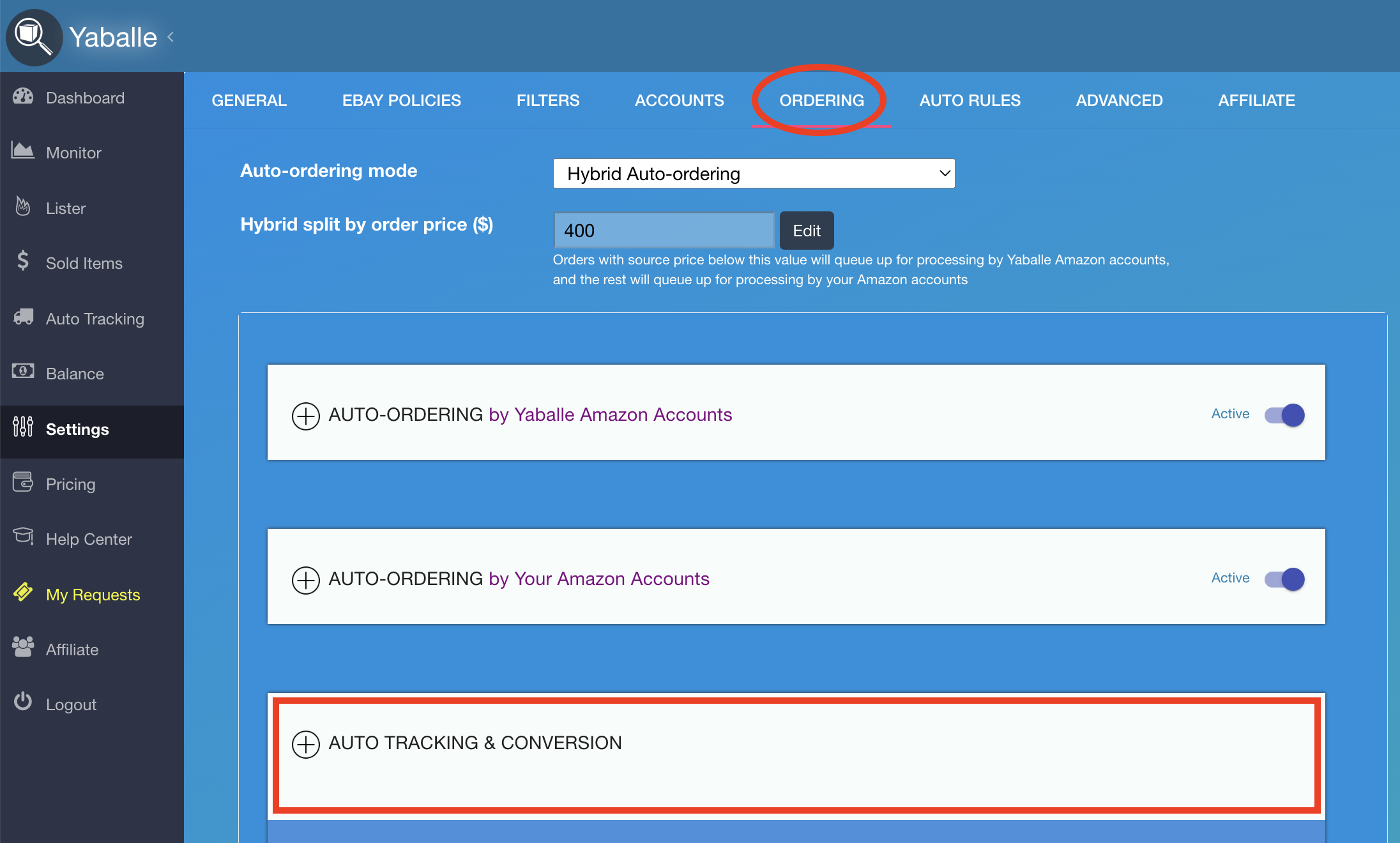The image size is (1400, 843).
Task: Click the My Requests ticket icon
Action: (23, 592)
